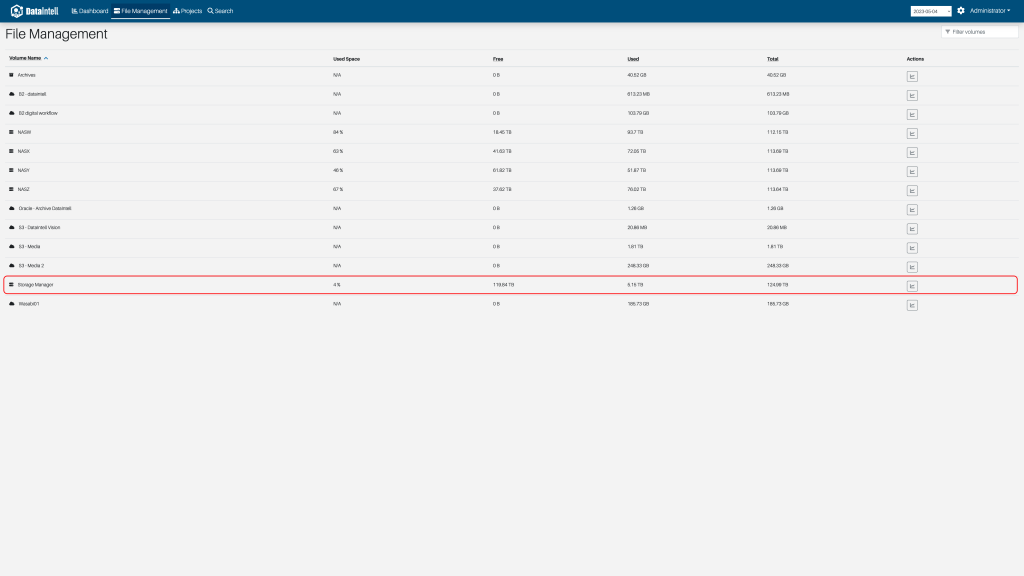The width and height of the screenshot is (1024, 576).
Task: Open usage chart for NASY volume
Action: pos(912,171)
